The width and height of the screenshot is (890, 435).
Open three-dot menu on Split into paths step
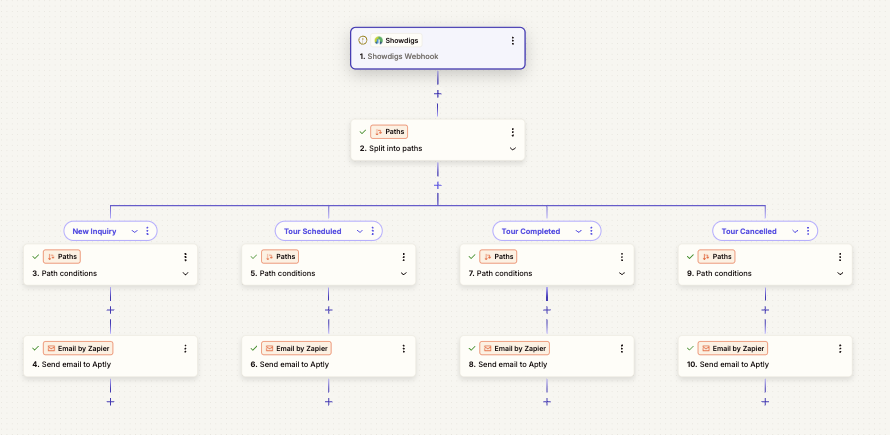coord(513,132)
